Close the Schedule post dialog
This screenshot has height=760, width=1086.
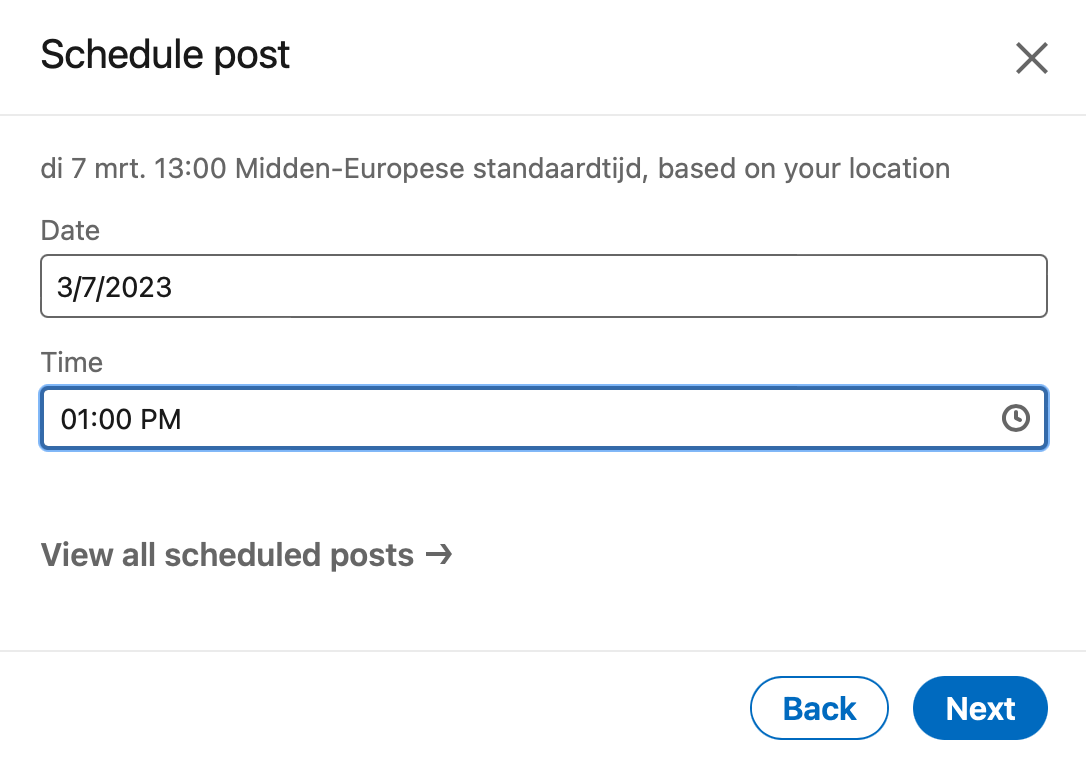tap(1031, 58)
